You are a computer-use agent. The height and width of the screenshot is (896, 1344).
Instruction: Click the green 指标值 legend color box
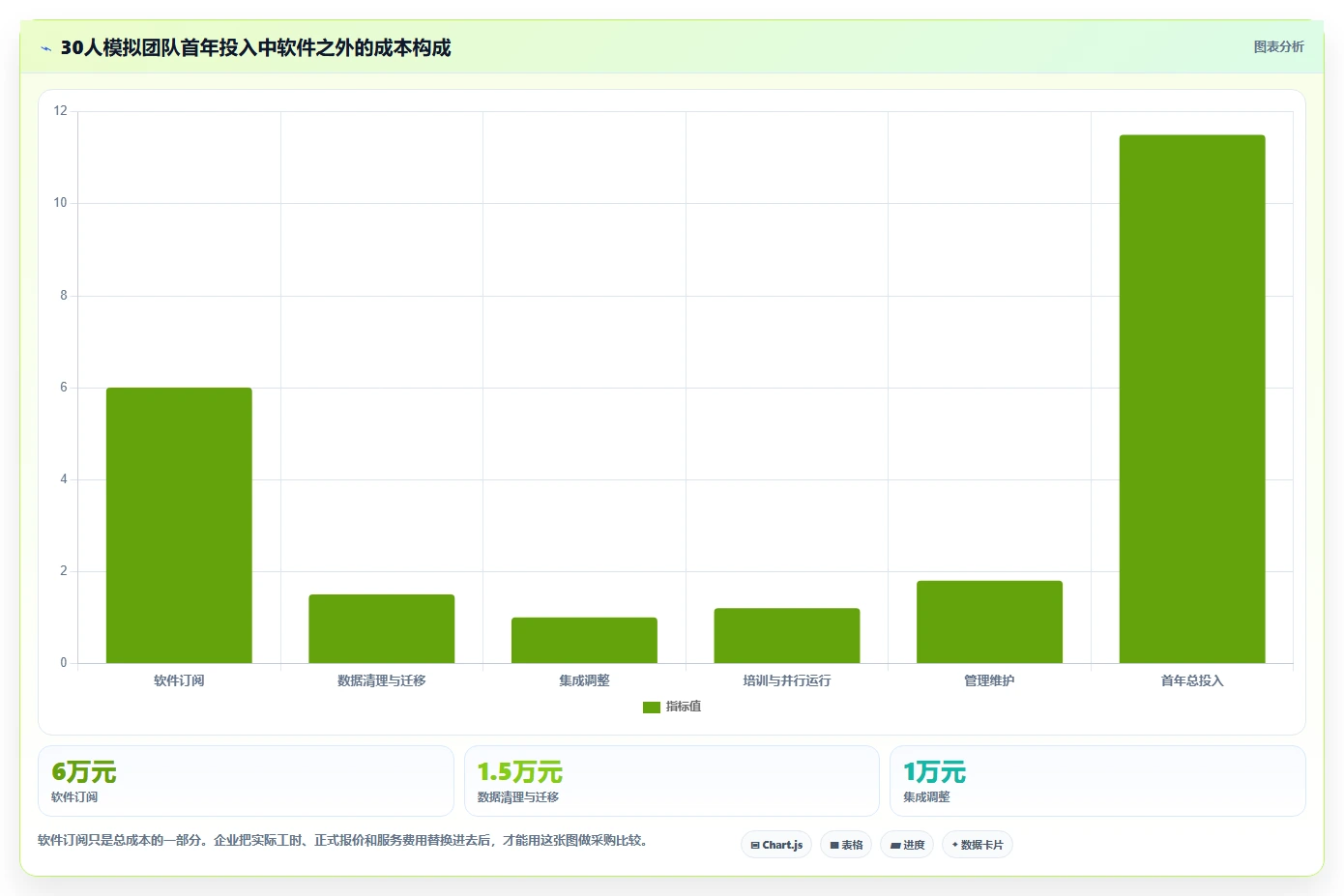(652, 708)
